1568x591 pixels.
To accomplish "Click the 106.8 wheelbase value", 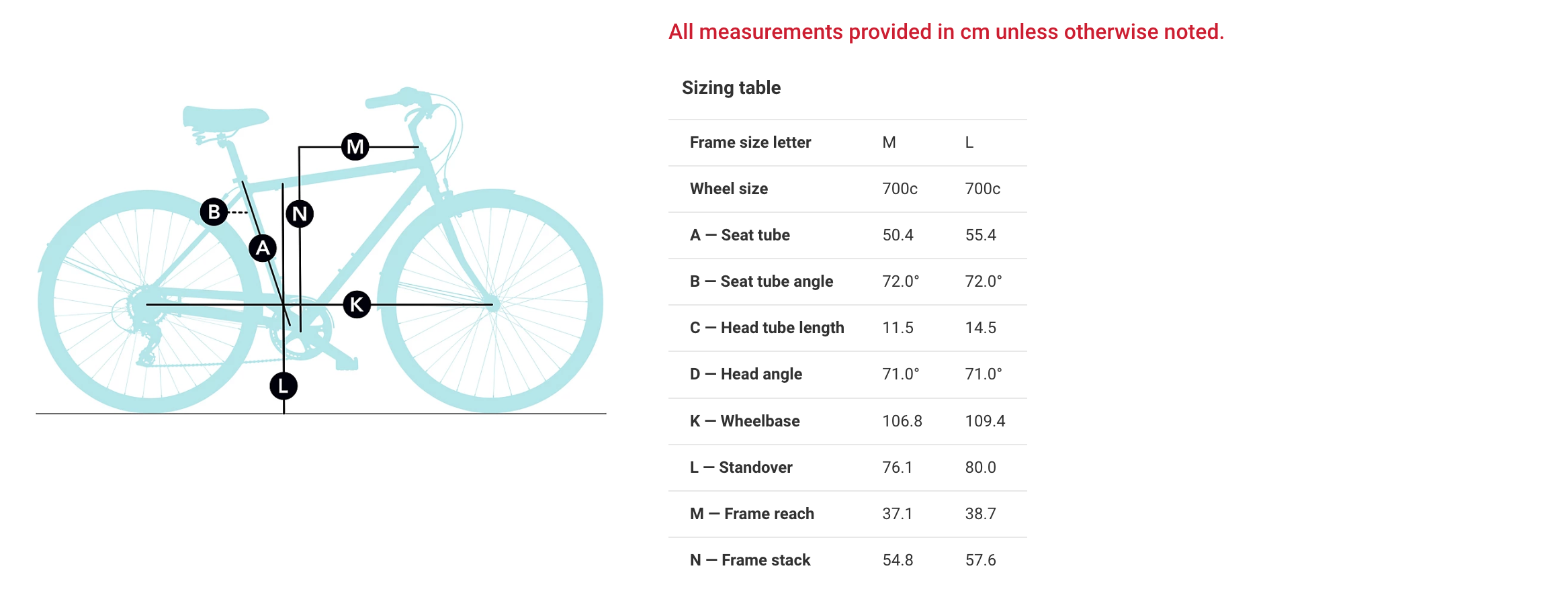I will point(902,421).
